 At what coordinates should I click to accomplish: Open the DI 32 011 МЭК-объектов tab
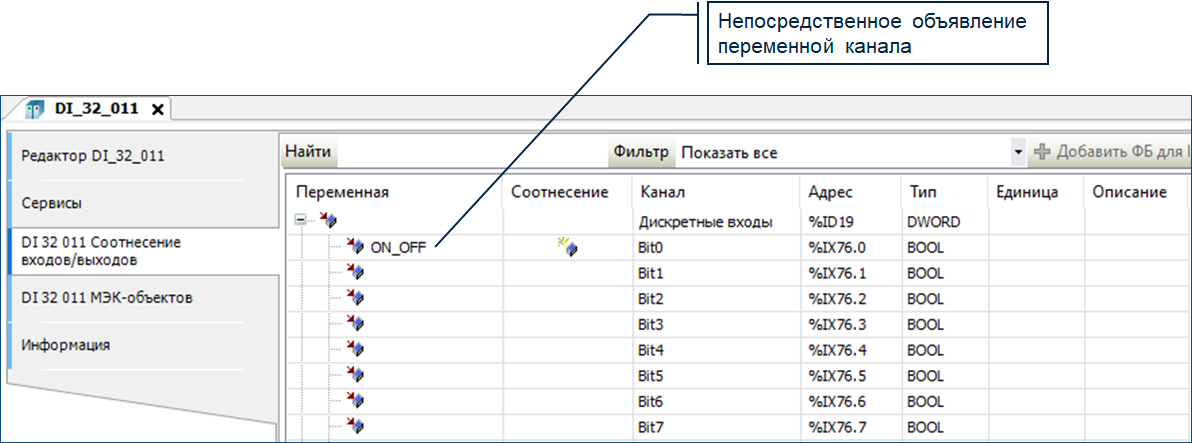(107, 297)
